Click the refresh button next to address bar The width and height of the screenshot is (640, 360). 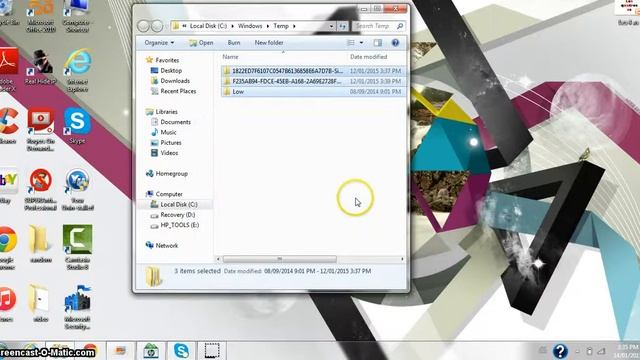(x=342, y=26)
